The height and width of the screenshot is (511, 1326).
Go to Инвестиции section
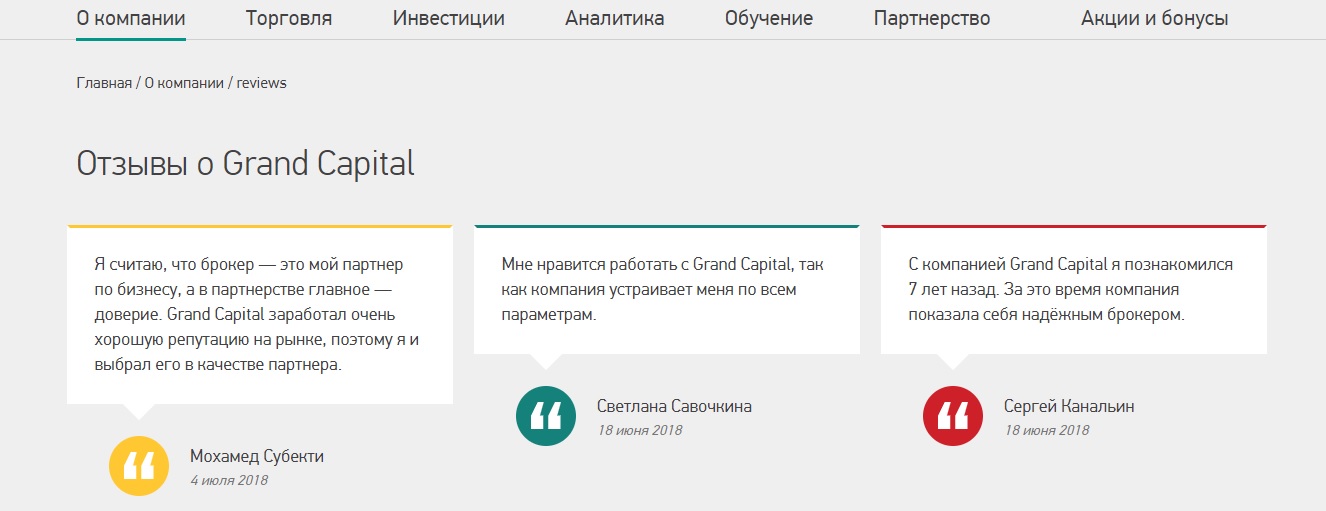pyautogui.click(x=449, y=18)
